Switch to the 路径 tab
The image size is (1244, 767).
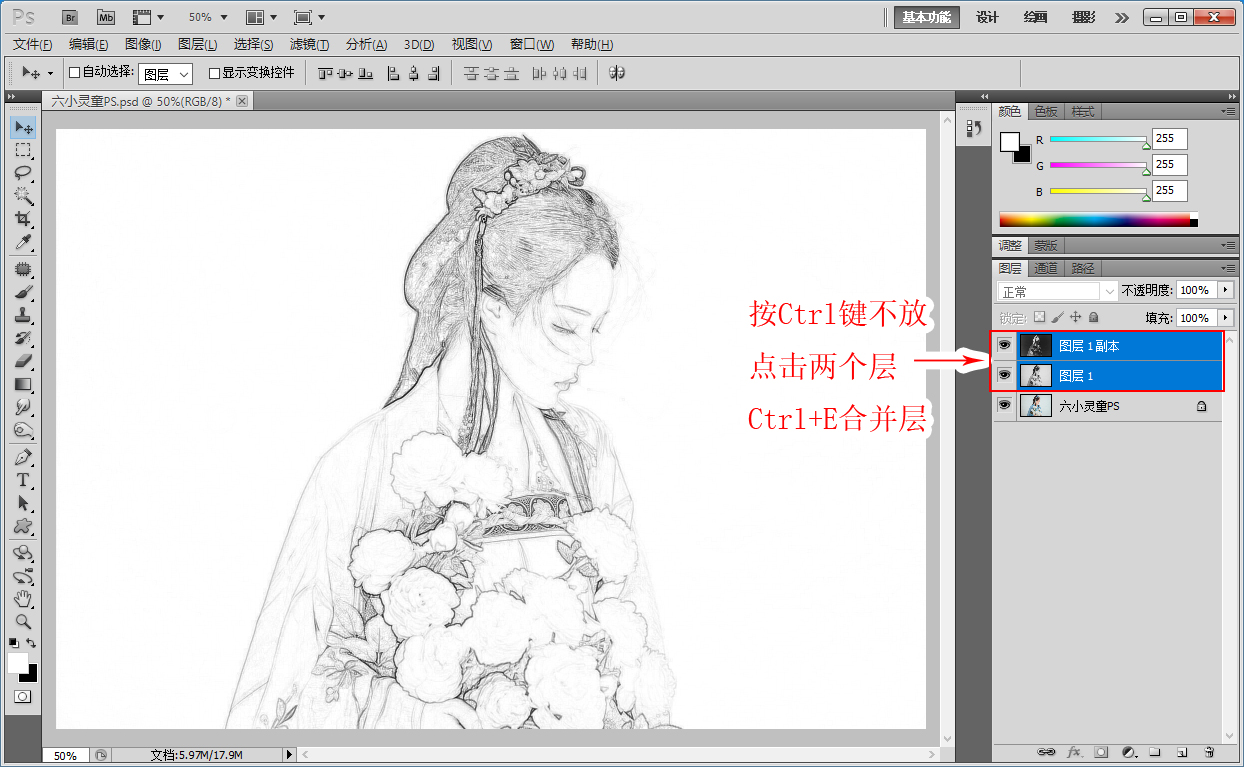click(x=1083, y=268)
